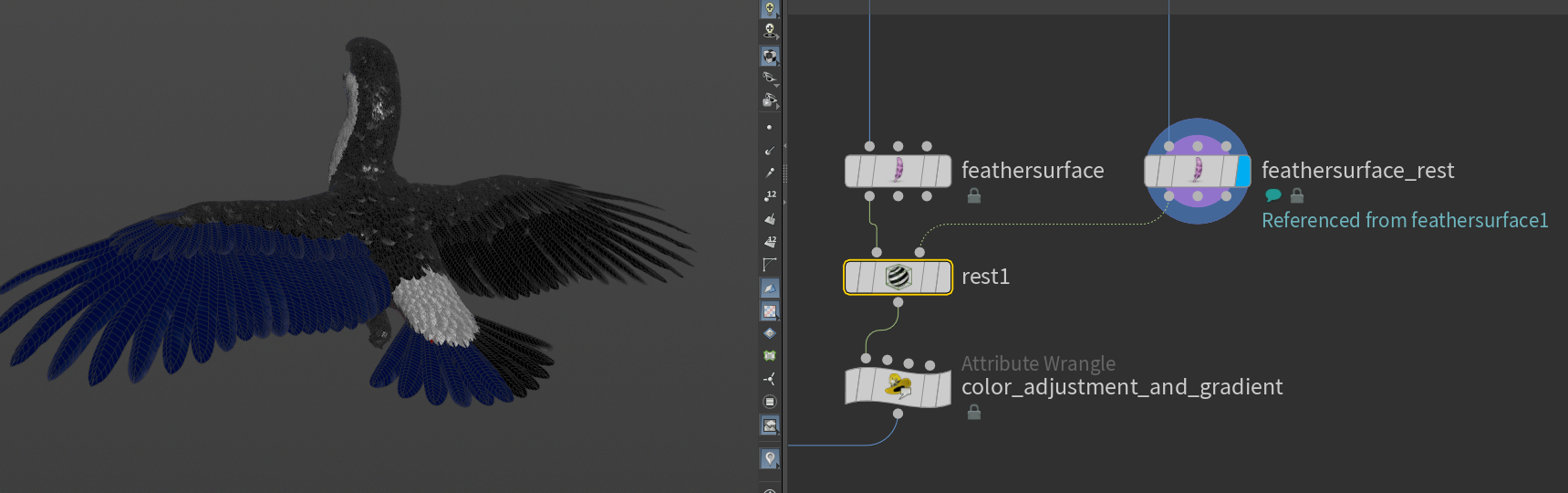Select the Attribute Wrangle node cowboy hat icon
The image size is (1568, 493).
pyautogui.click(x=898, y=386)
